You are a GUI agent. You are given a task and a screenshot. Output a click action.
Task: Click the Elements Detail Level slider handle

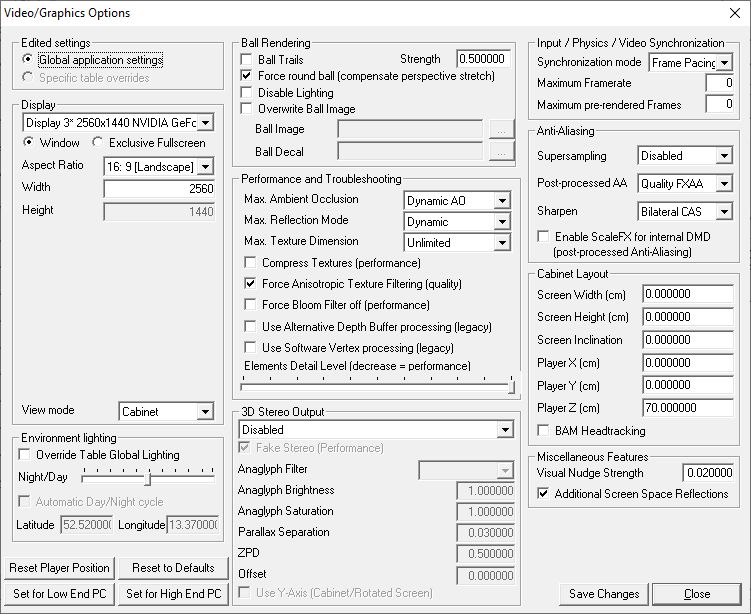point(511,385)
